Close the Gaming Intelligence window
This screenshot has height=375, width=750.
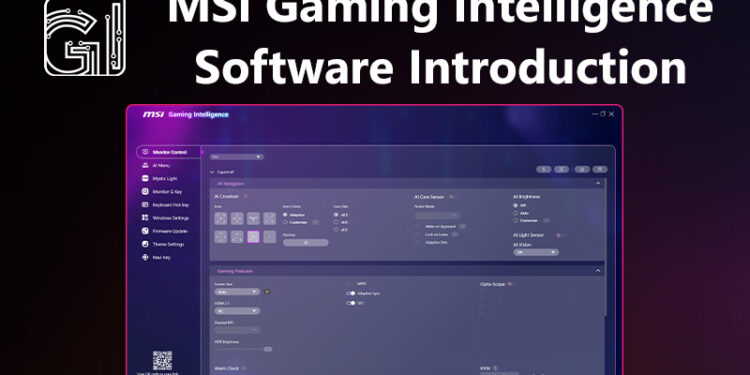(x=611, y=114)
